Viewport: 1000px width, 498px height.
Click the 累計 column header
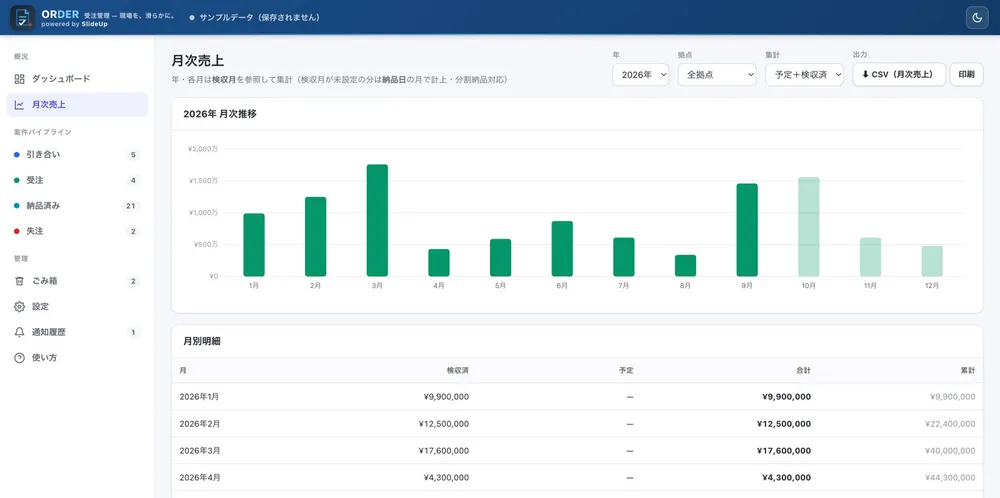[967, 370]
